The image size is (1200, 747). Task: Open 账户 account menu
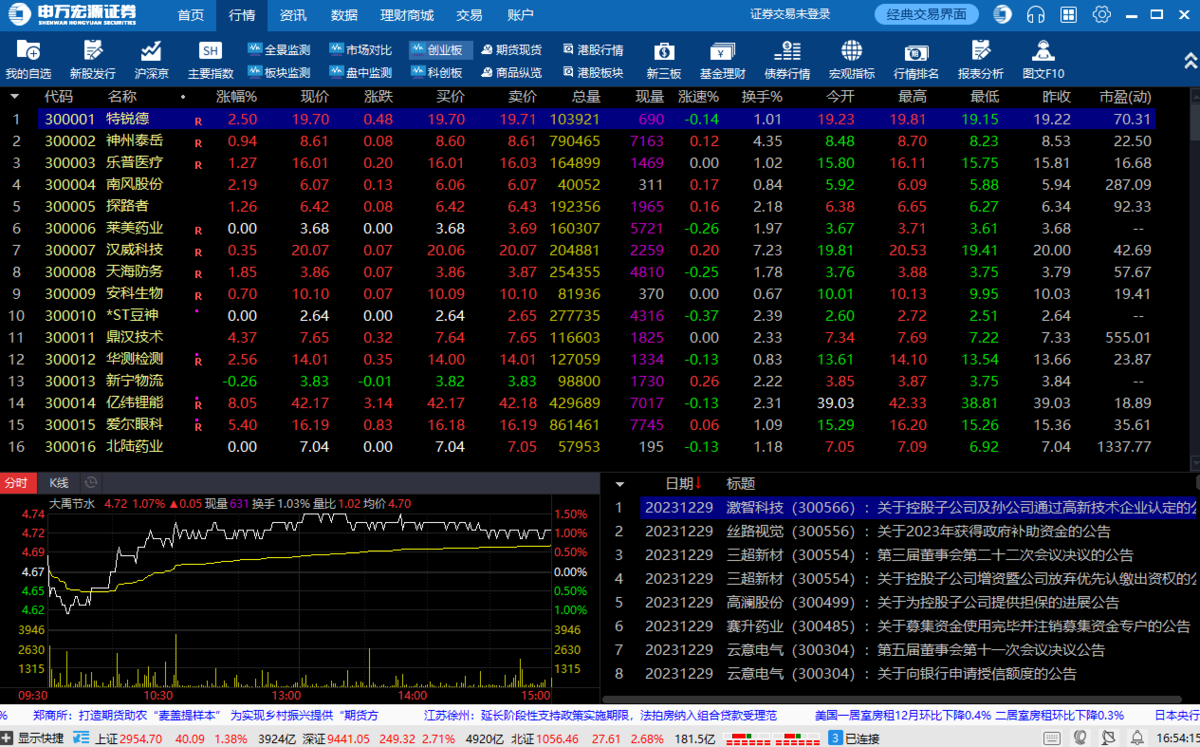pos(520,15)
